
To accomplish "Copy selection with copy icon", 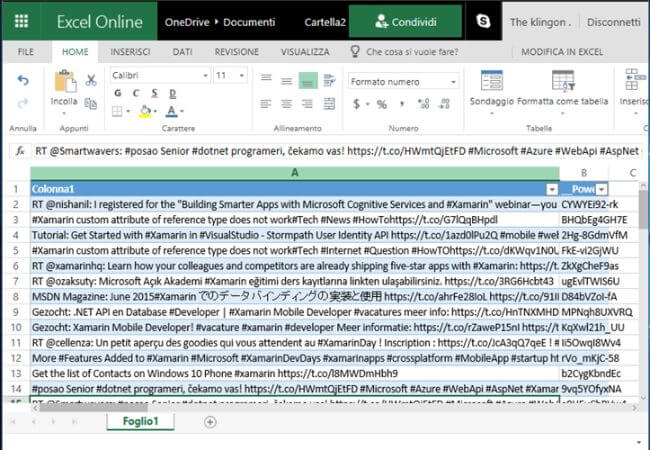I will [91, 103].
